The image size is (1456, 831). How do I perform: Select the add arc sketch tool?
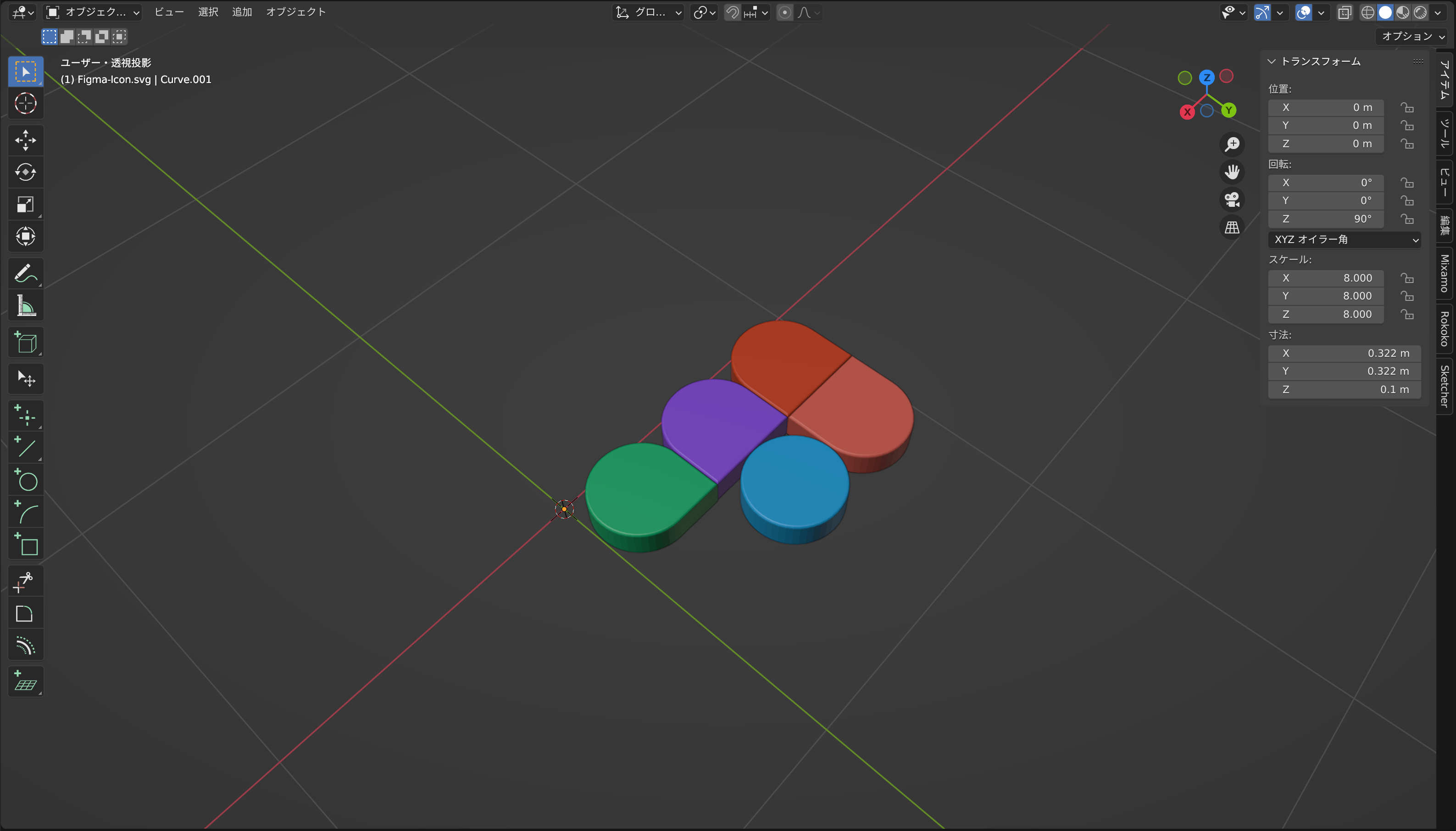point(26,511)
